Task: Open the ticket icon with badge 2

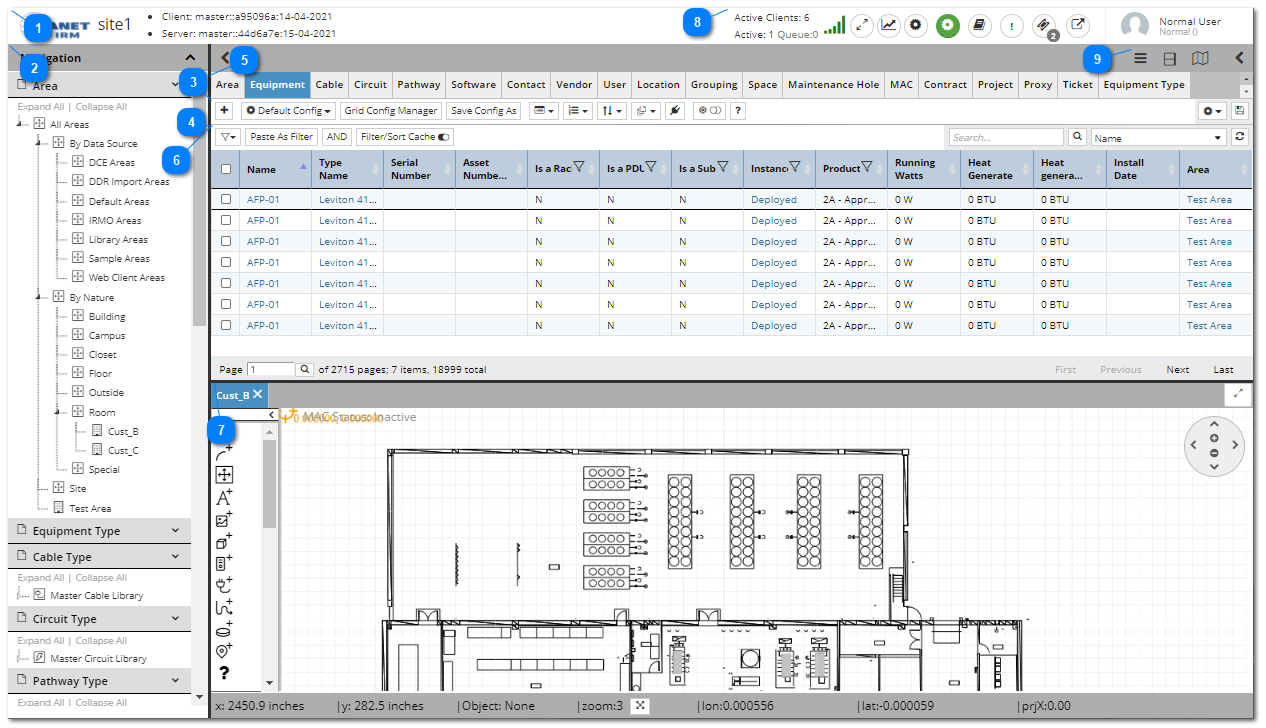Action: (x=1044, y=26)
